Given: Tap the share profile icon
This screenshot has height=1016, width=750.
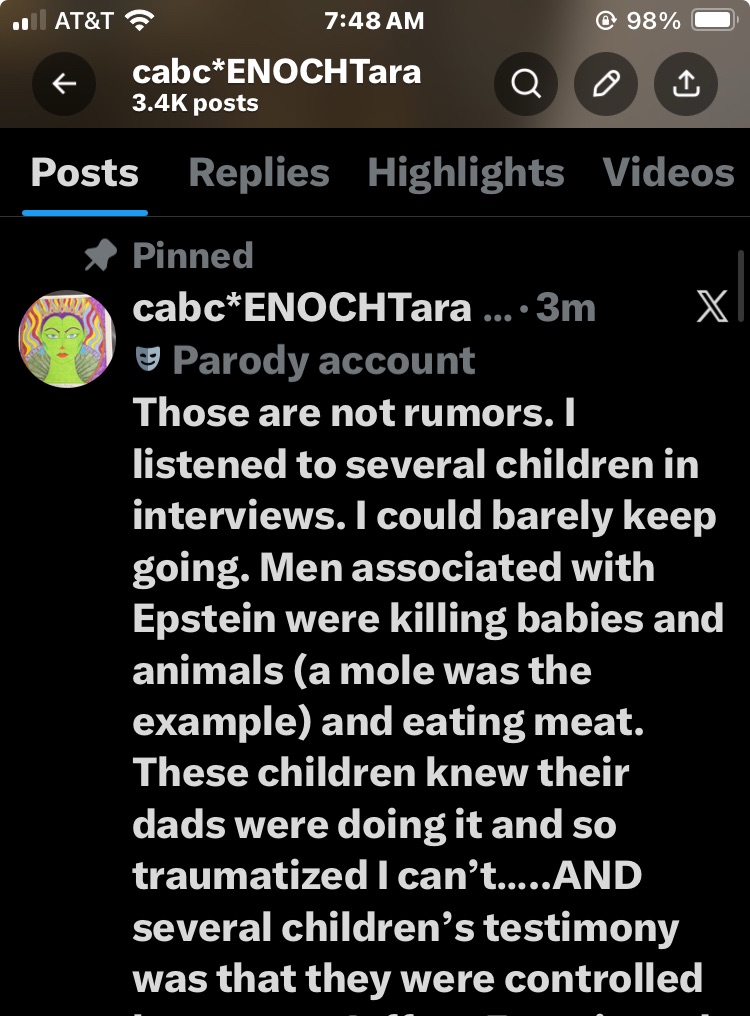Looking at the screenshot, I should point(686,85).
